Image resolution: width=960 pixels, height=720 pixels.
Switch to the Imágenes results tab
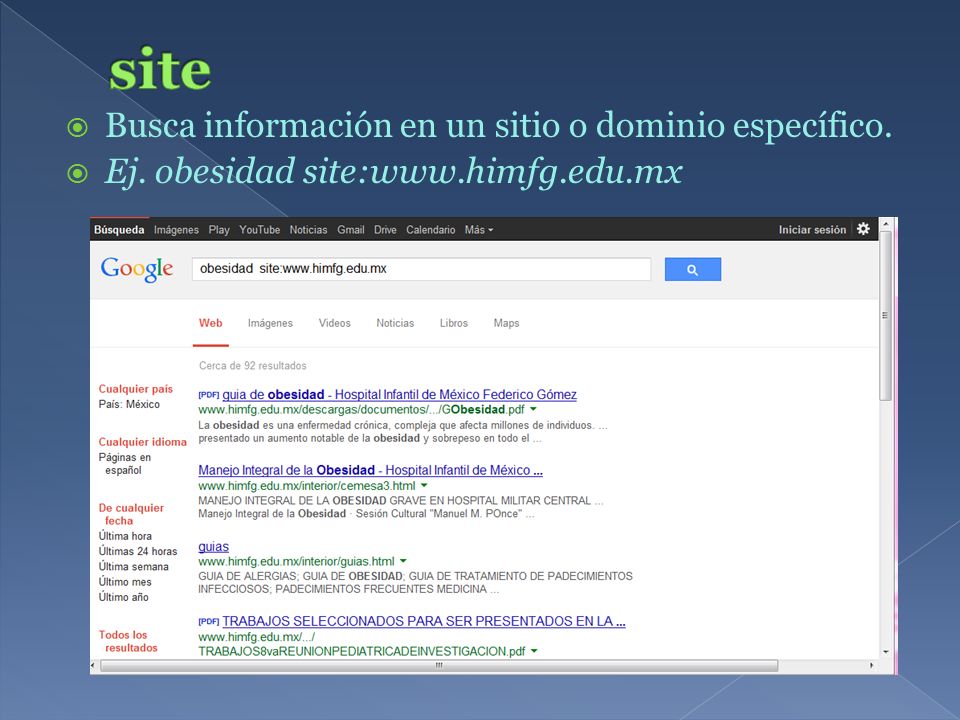270,323
